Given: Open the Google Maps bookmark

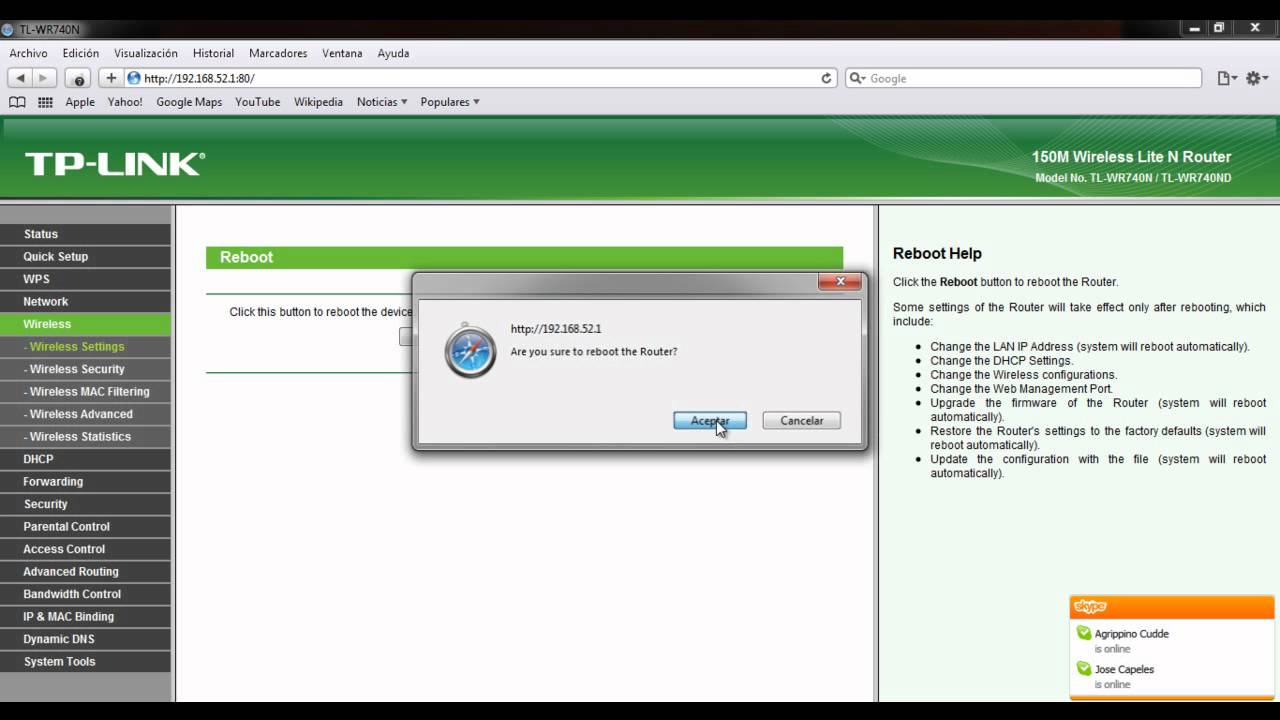Looking at the screenshot, I should coord(189,102).
